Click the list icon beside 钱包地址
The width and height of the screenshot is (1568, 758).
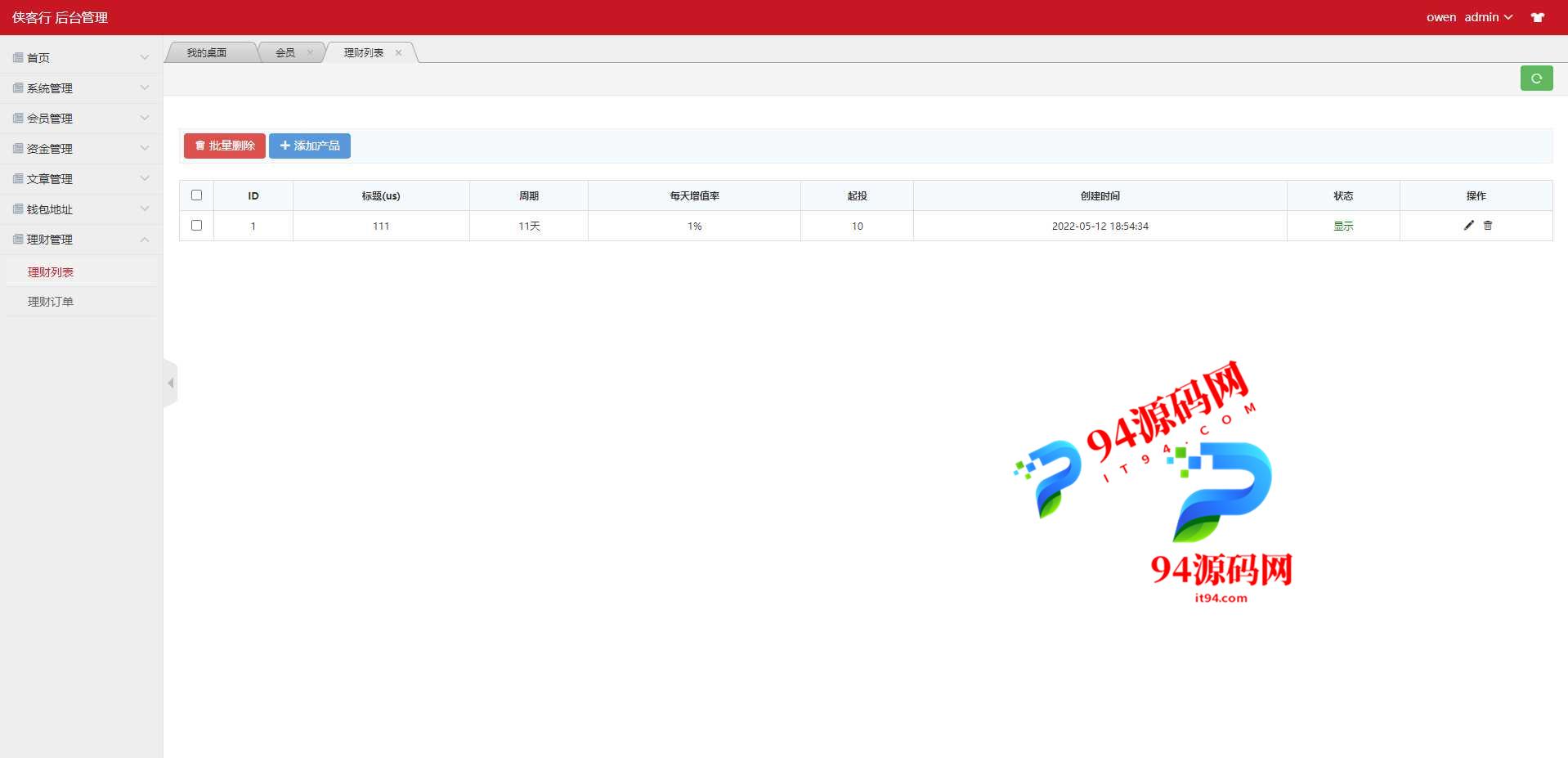[18, 209]
